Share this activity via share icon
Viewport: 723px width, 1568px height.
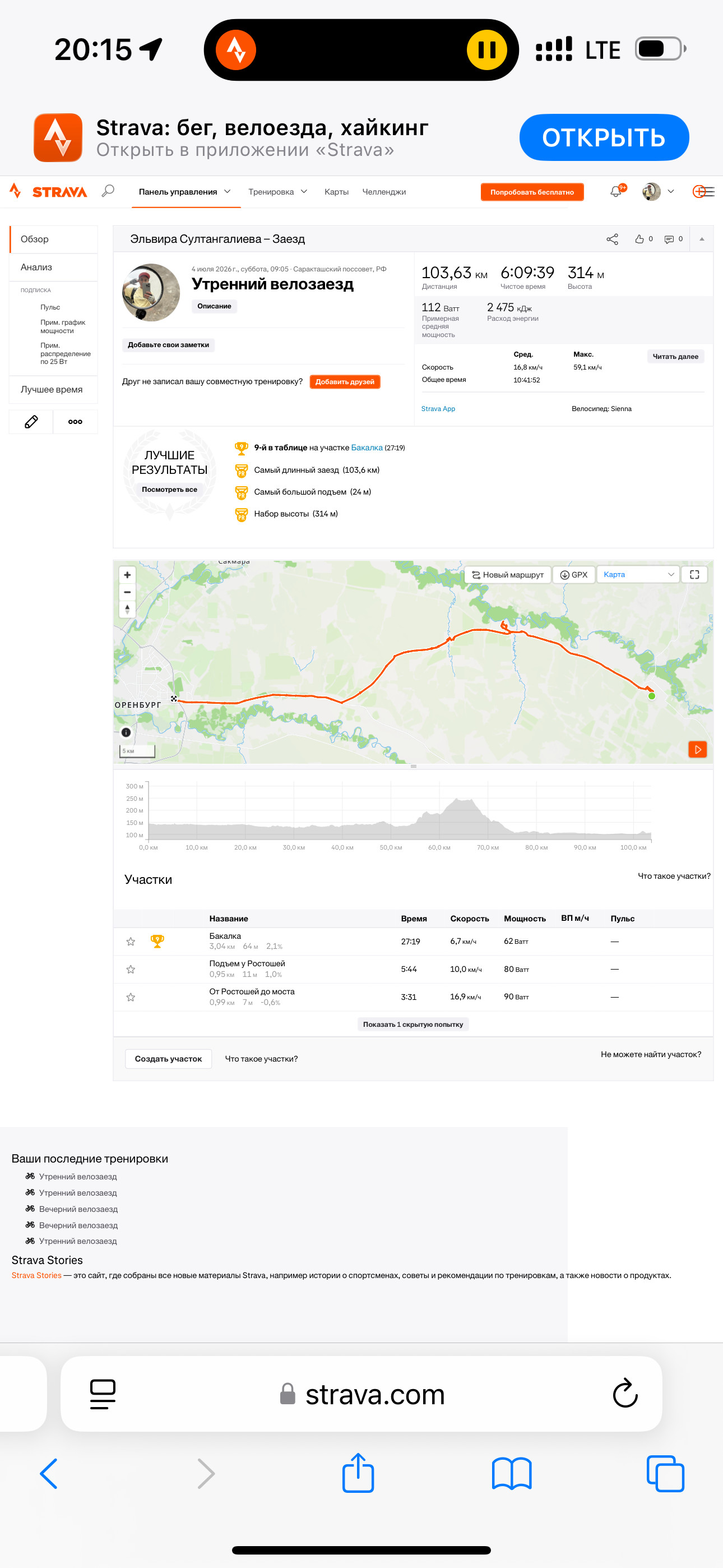pos(612,239)
